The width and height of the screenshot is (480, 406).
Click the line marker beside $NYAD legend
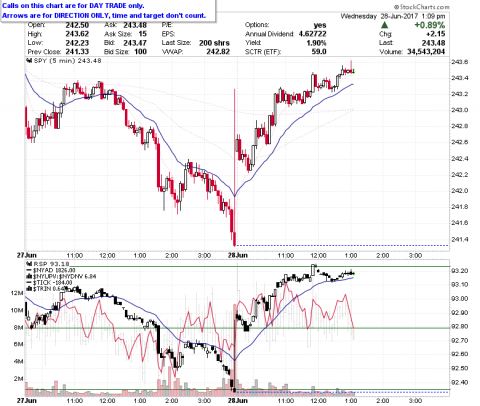[29, 270]
